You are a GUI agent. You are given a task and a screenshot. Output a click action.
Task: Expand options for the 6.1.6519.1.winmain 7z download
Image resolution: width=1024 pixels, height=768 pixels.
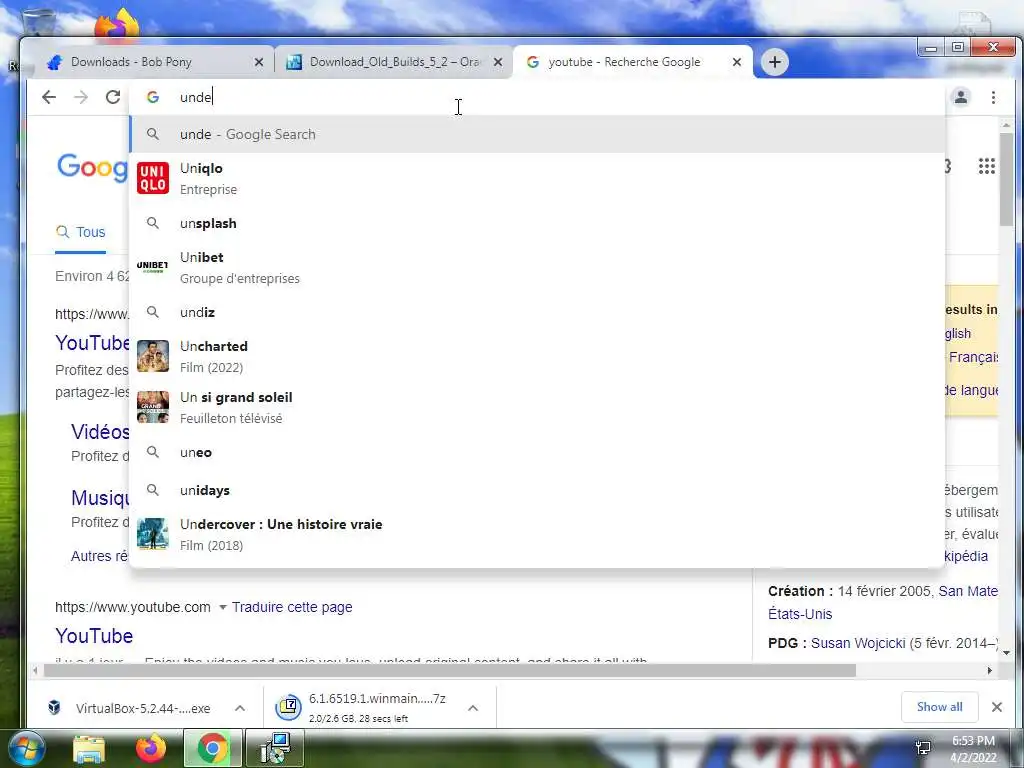[473, 708]
